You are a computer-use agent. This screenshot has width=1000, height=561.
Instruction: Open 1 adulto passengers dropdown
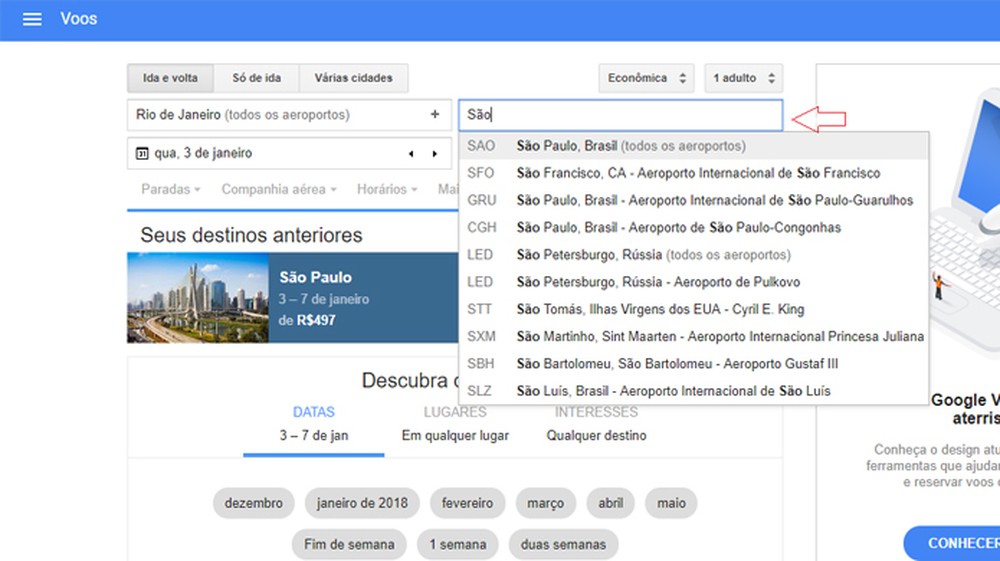pyautogui.click(x=744, y=78)
